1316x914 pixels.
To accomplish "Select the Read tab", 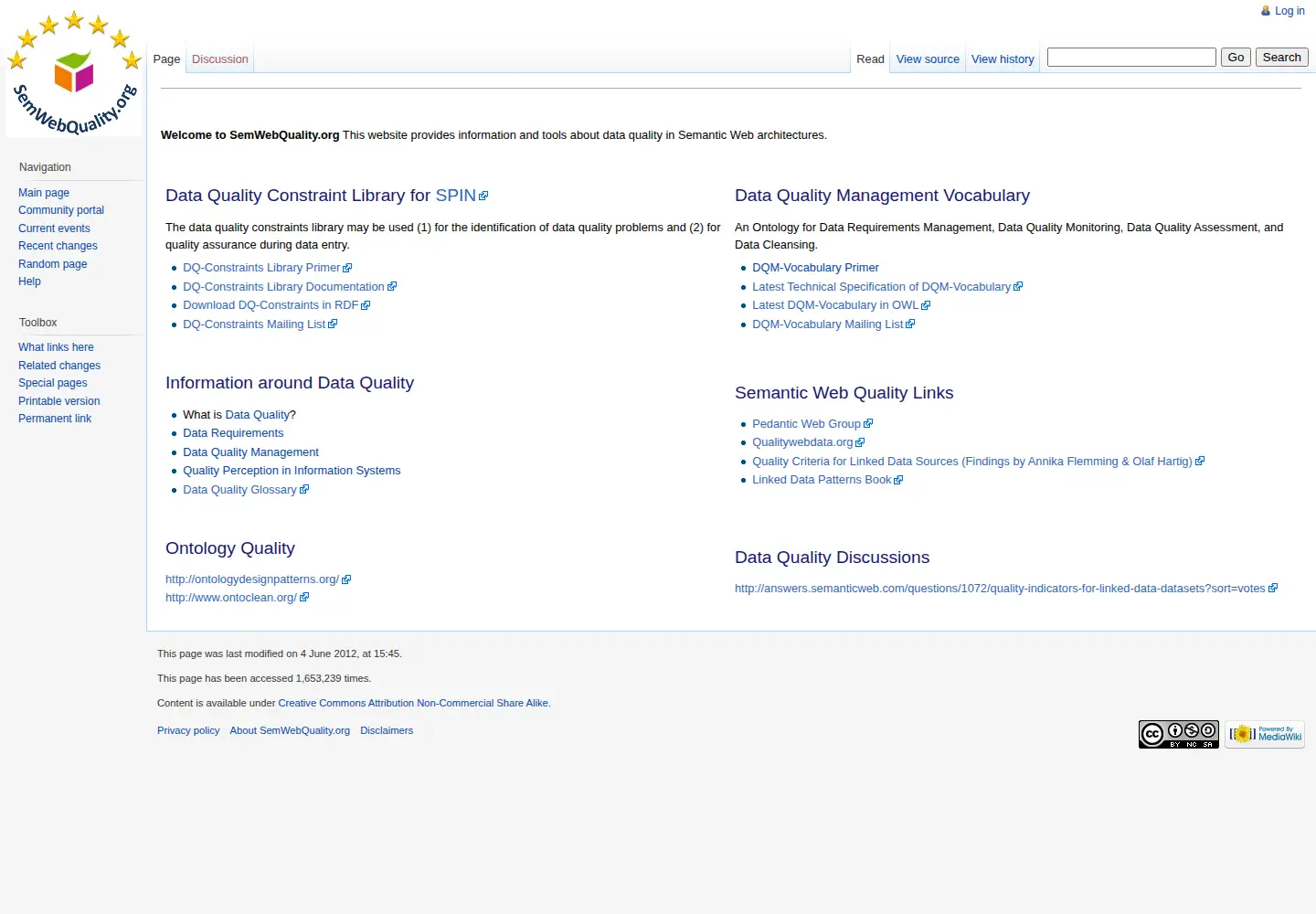I will click(x=870, y=59).
